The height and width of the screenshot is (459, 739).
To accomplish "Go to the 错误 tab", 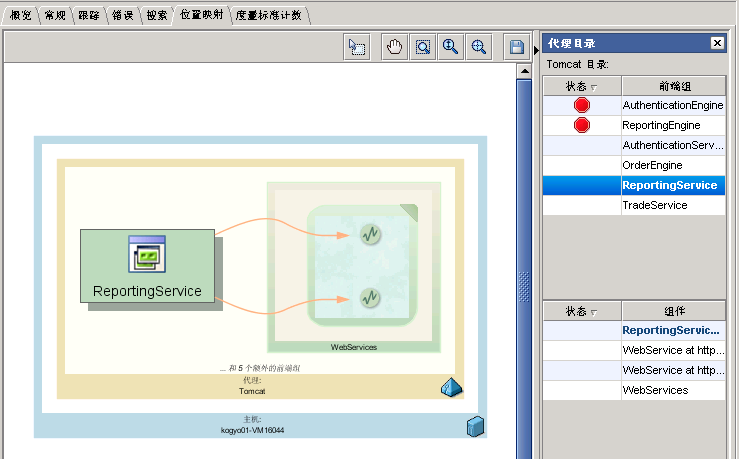I will tap(123, 15).
